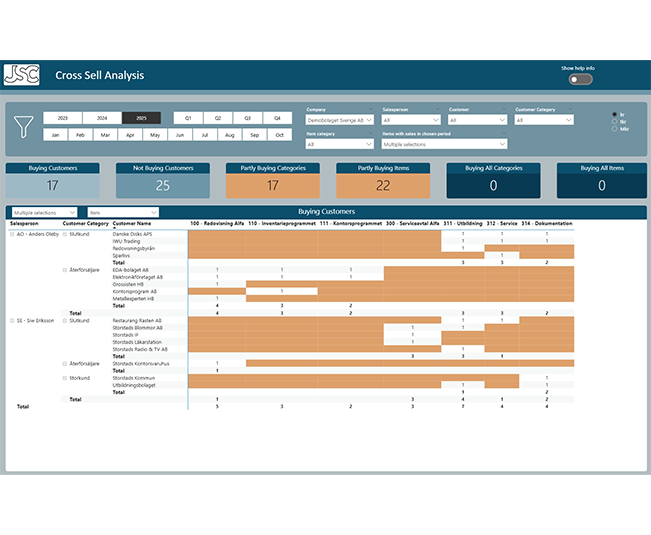651x535 pixels.
Task: Select the Mkr currency radio button
Action: tap(614, 129)
